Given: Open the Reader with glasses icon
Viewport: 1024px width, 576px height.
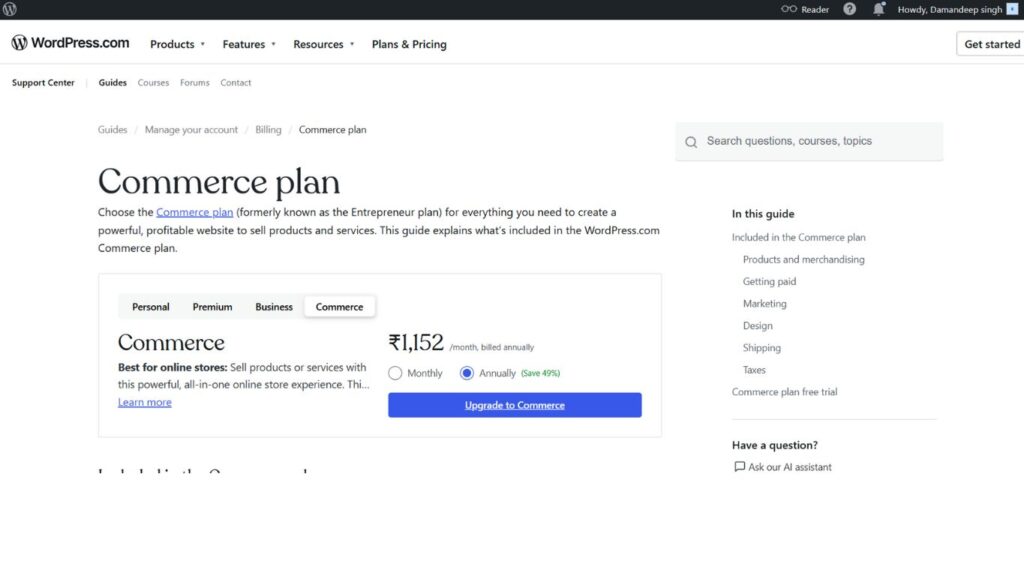Looking at the screenshot, I should click(790, 9).
